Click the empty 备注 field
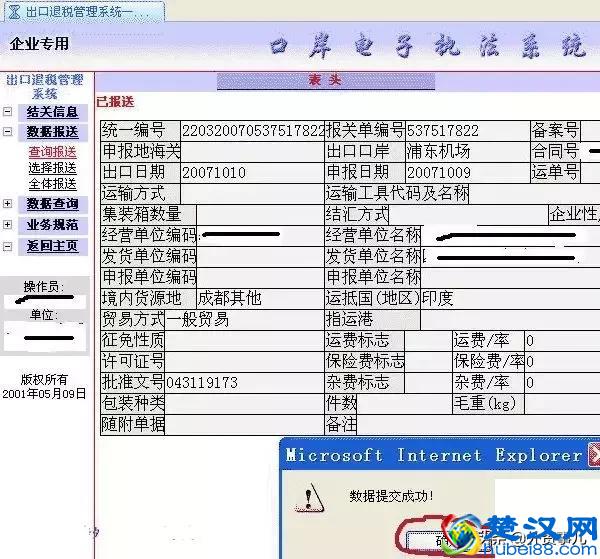The height and width of the screenshot is (559, 600). click(x=478, y=425)
